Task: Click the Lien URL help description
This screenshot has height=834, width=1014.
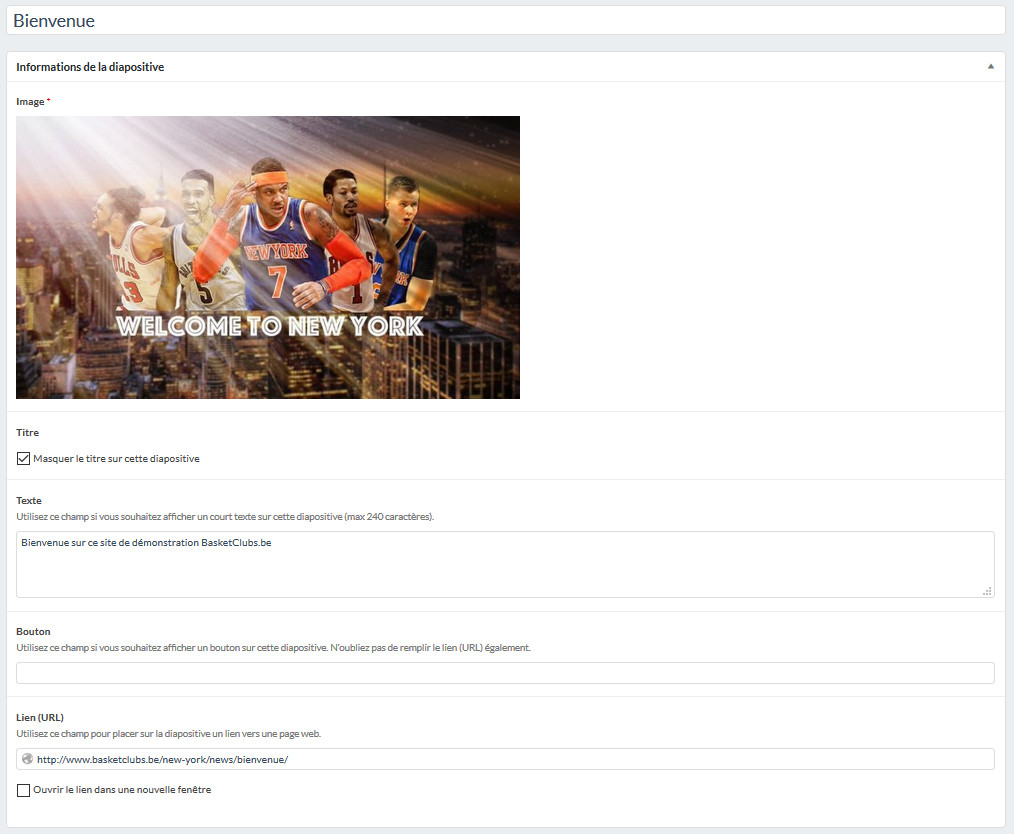Action: tap(169, 734)
